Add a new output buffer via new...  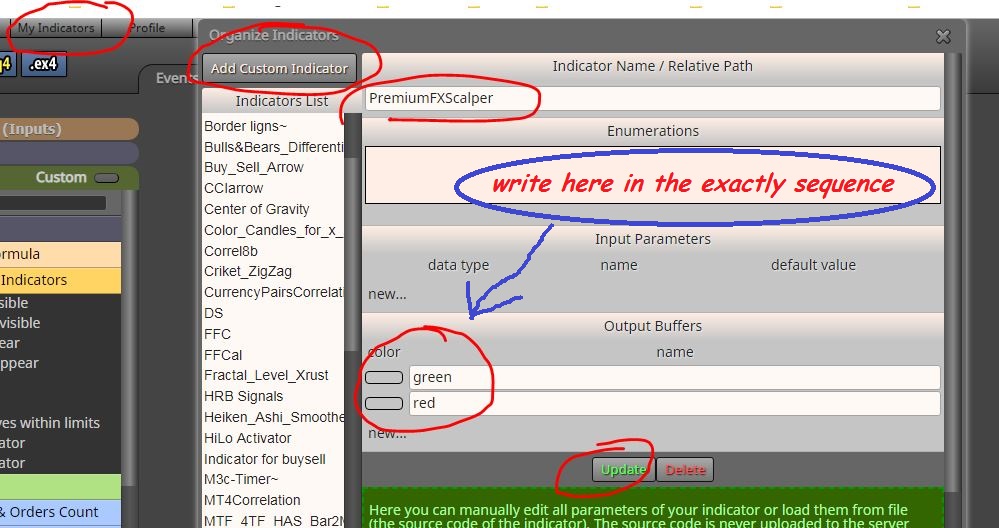click(387, 433)
